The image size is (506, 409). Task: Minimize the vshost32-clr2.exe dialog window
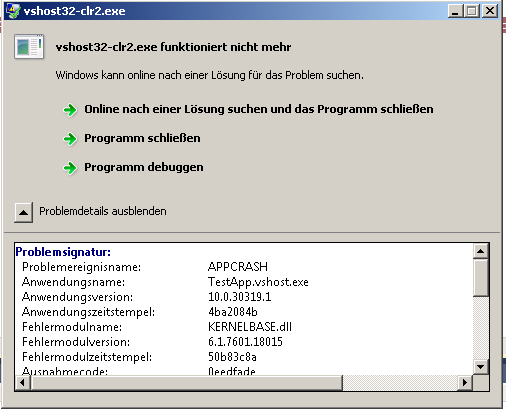click(455, 11)
